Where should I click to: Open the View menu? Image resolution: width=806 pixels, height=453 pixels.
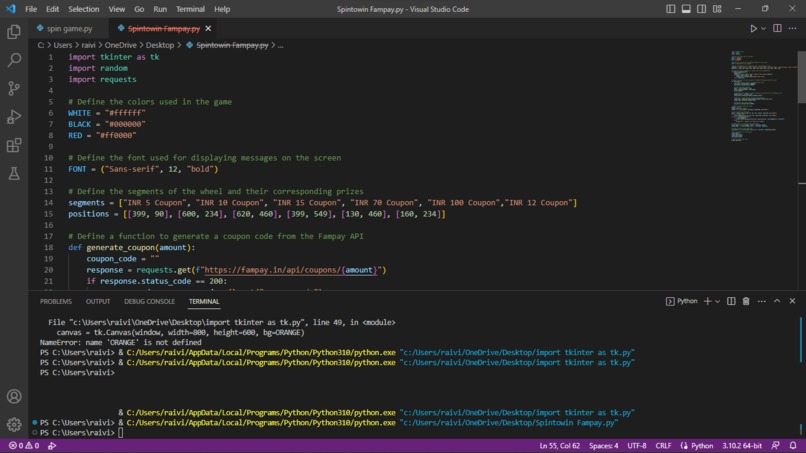[117, 9]
